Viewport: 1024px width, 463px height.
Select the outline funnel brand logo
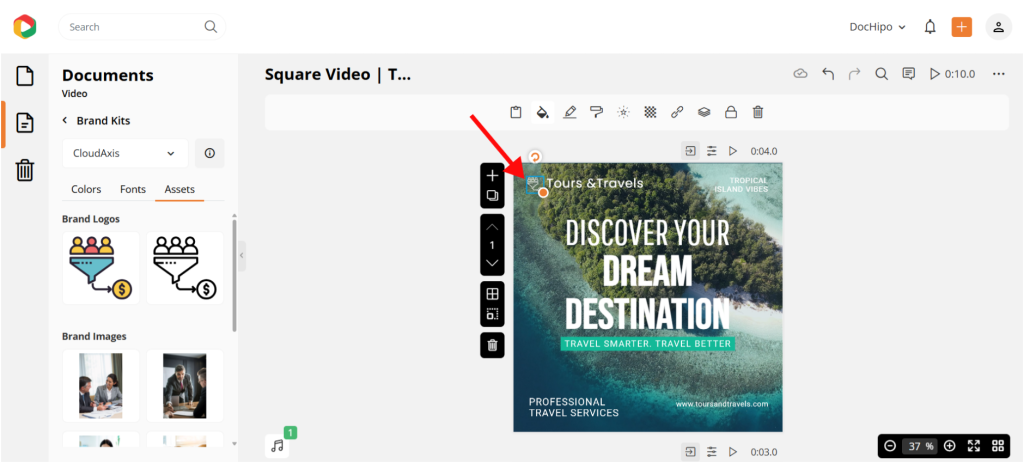point(185,268)
